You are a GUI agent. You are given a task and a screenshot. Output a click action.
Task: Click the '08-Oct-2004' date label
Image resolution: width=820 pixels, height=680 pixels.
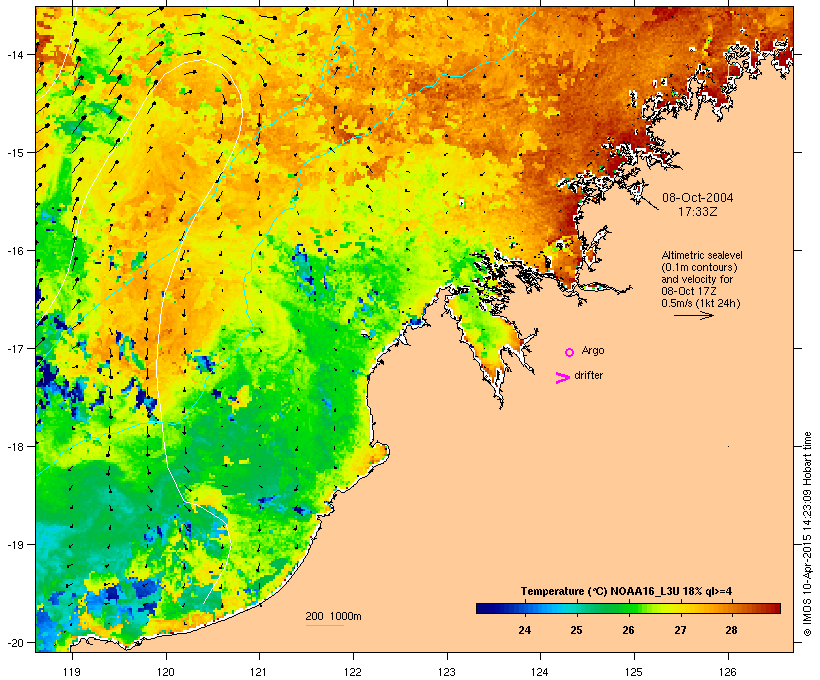pos(698,198)
